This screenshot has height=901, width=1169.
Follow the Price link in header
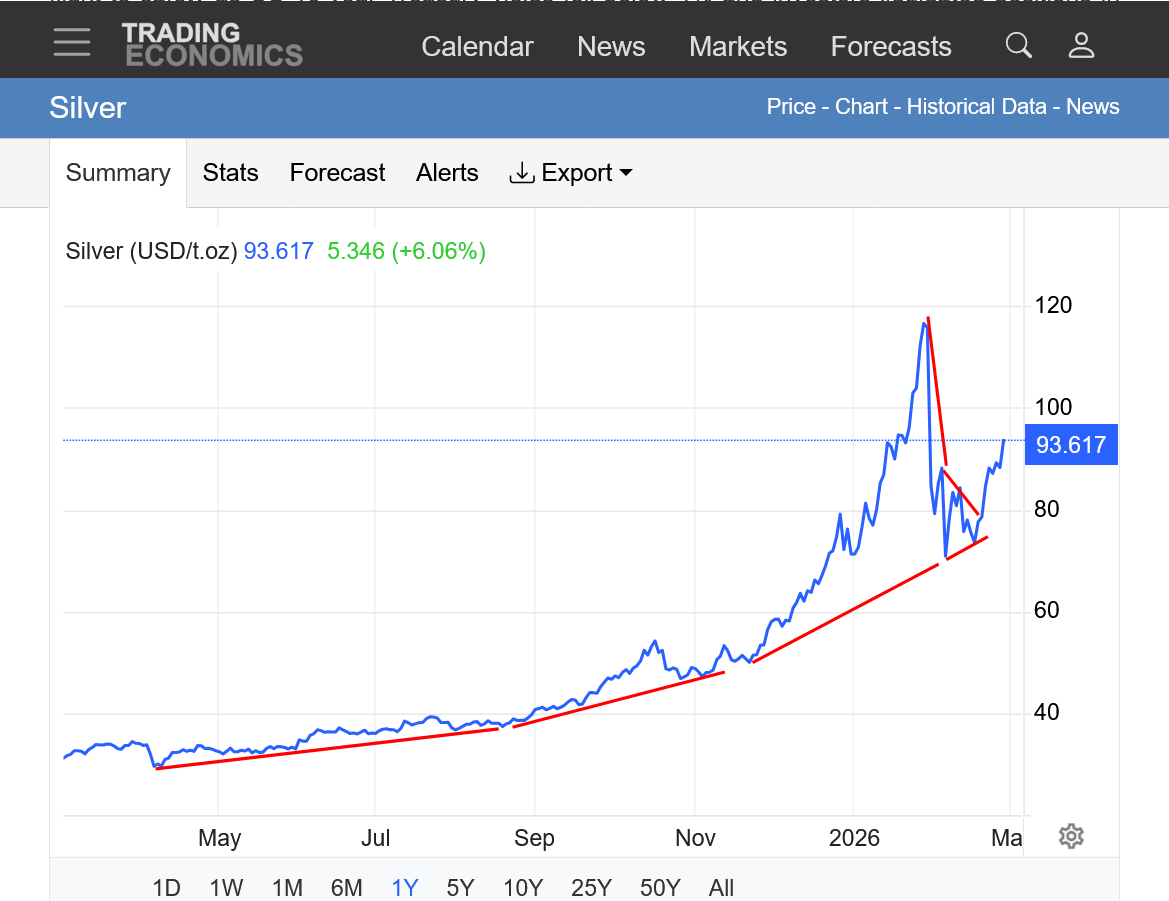tap(791, 107)
